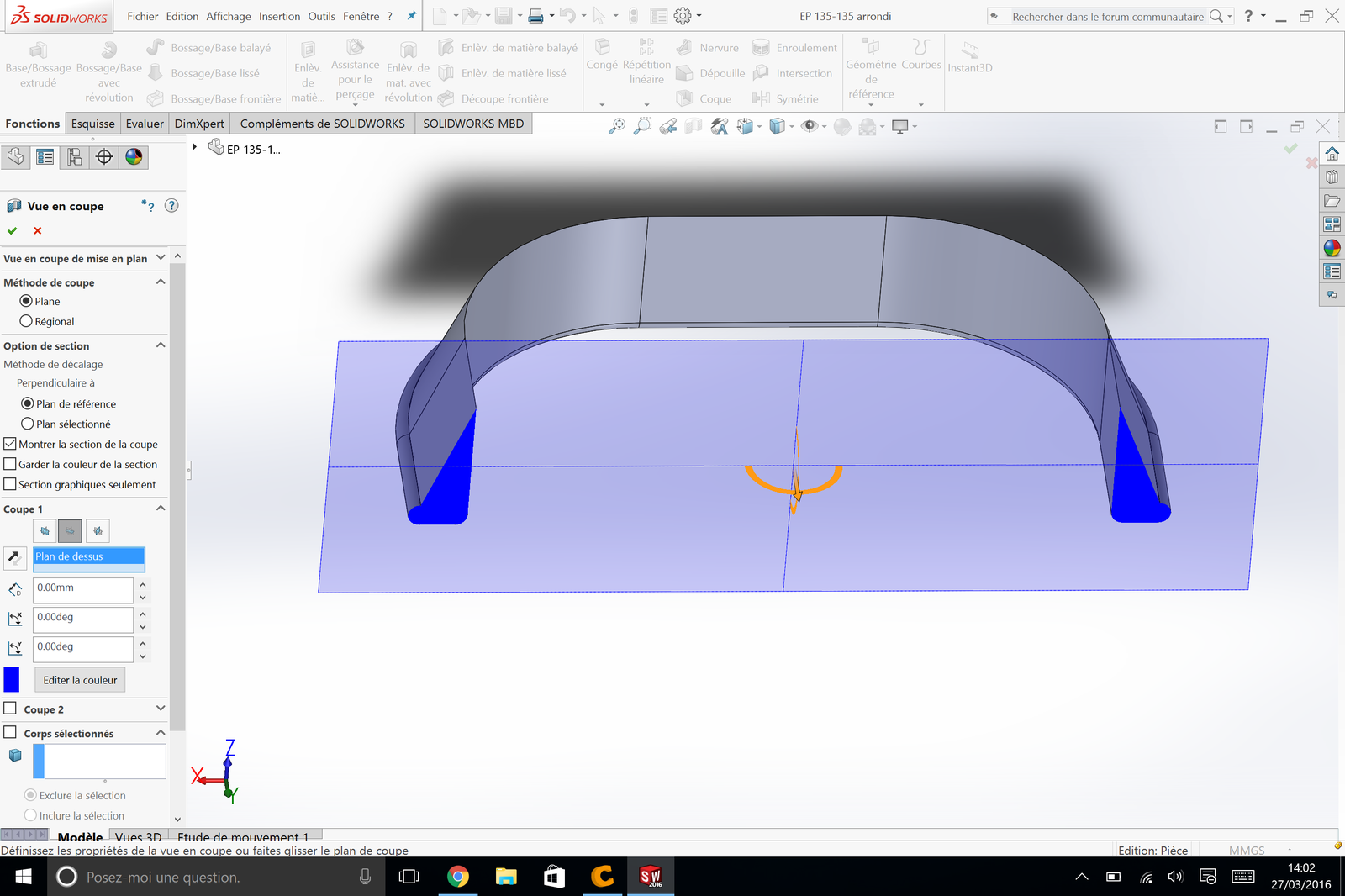1345x896 pixels.
Task: Open the File Explorer folder in task pane
Action: pyautogui.click(x=1332, y=201)
